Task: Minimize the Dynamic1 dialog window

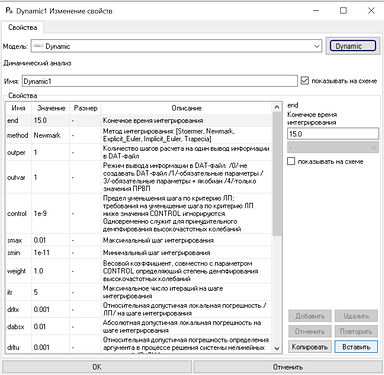Action: 316,11
